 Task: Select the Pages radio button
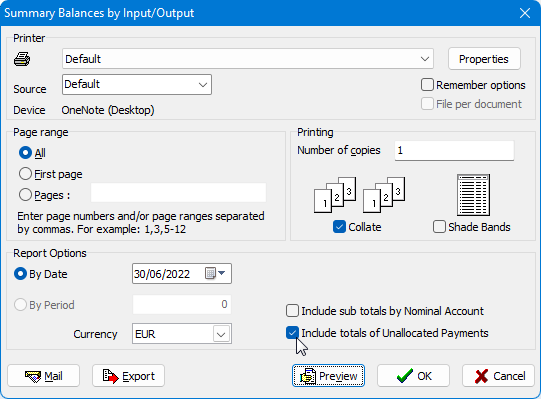25,195
